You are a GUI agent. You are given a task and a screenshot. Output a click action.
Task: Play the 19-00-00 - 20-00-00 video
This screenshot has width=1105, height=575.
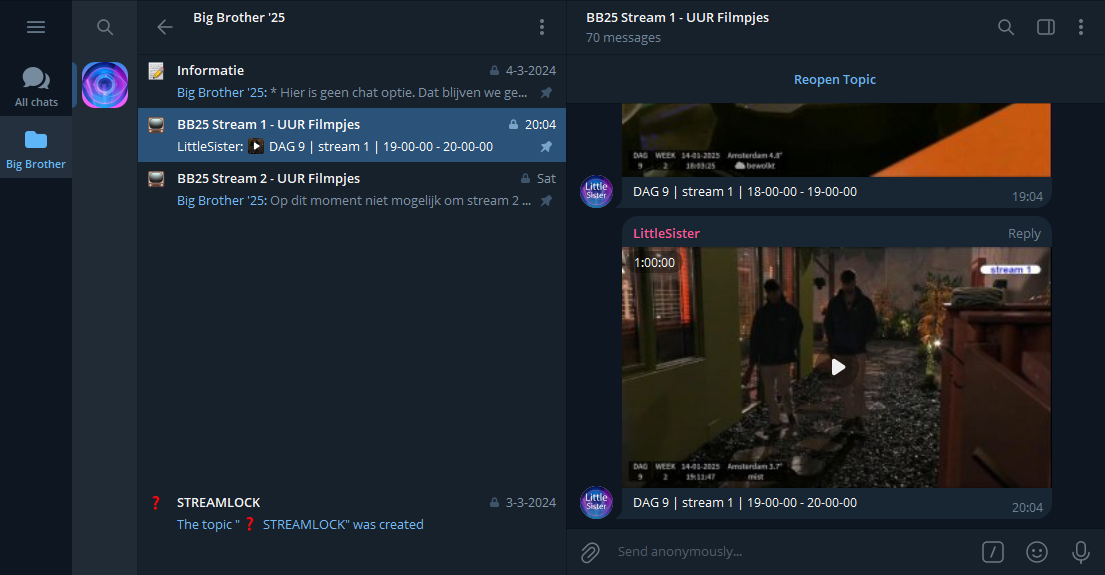coord(837,367)
